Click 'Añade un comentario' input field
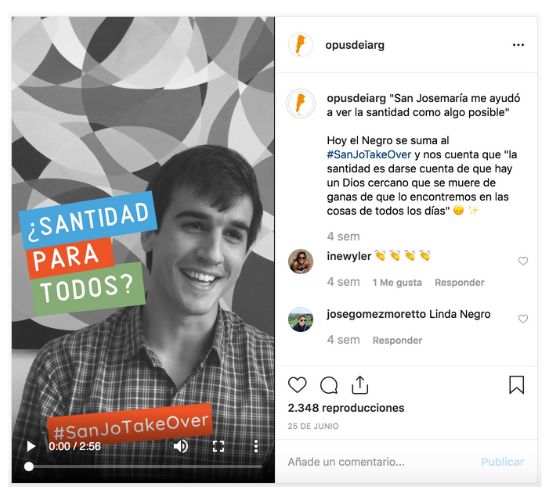The image size is (550, 500). click(381, 462)
